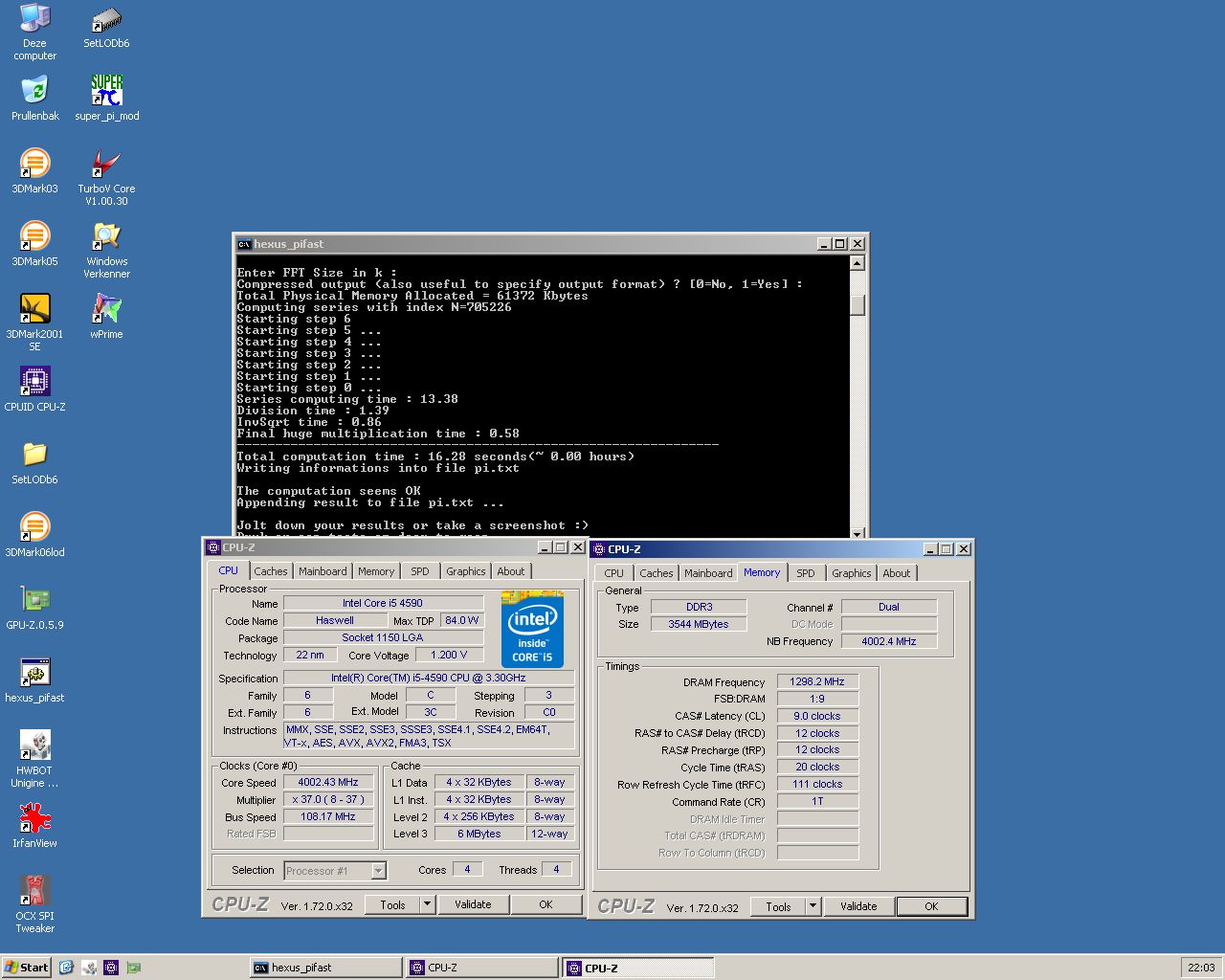This screenshot has height=980, width=1225.
Task: Click the hexus_pifast console title bar icon
Action: [x=244, y=244]
